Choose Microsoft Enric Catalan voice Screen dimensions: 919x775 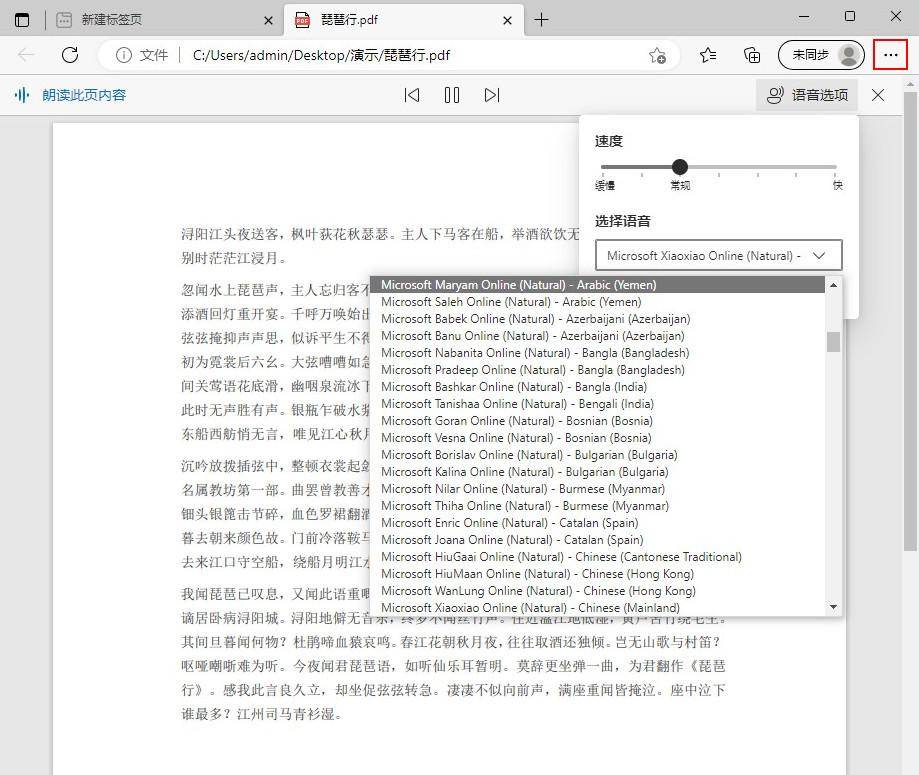pos(598,523)
